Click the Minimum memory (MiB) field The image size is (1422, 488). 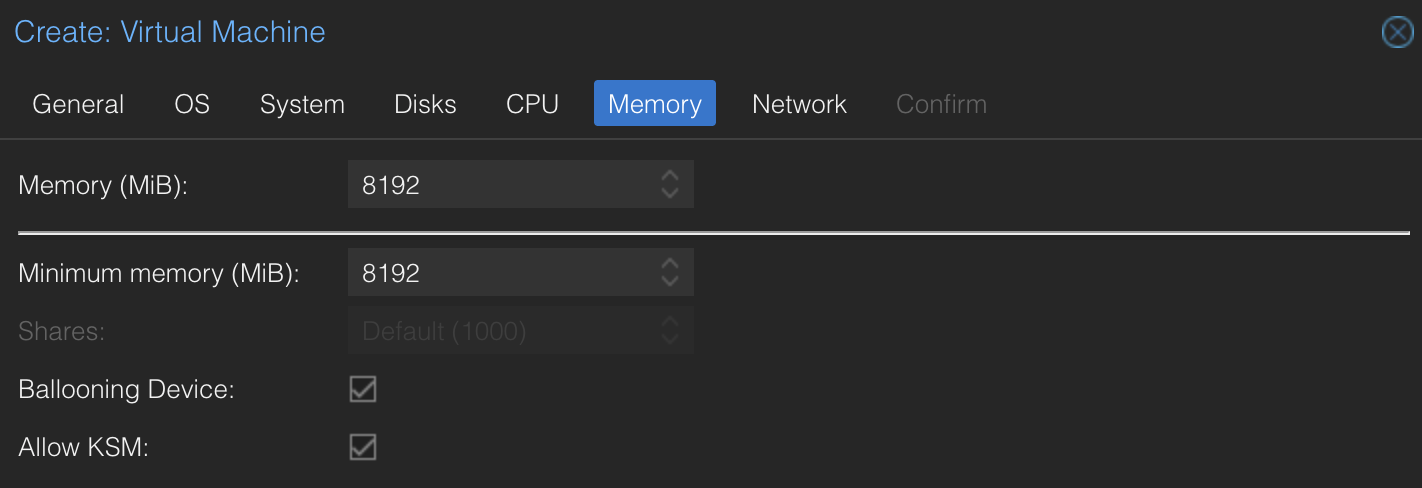click(500, 273)
